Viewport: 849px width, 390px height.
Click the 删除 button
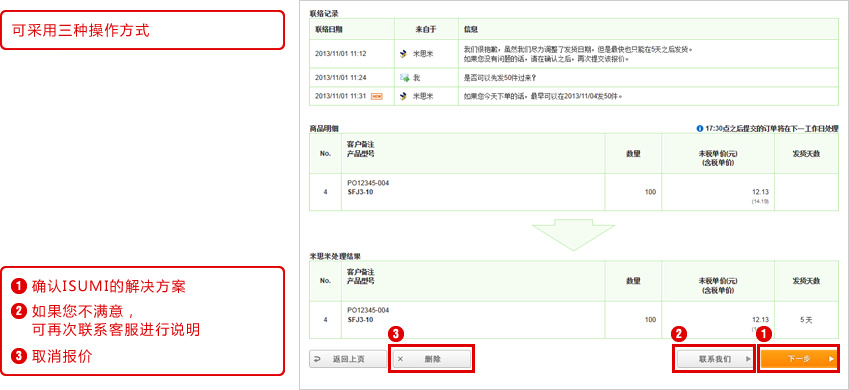click(432, 359)
